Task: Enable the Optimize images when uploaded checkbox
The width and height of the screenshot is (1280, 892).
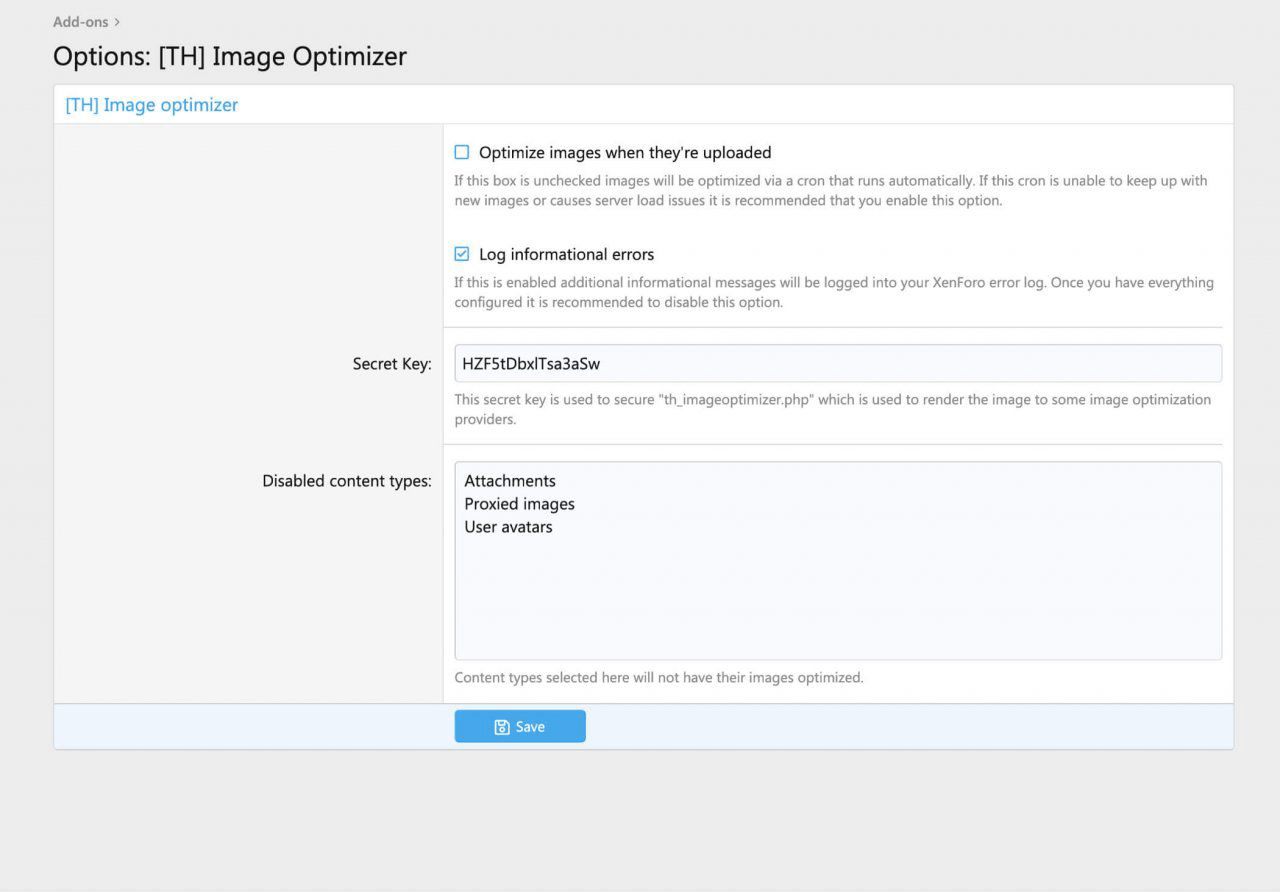Action: click(462, 153)
